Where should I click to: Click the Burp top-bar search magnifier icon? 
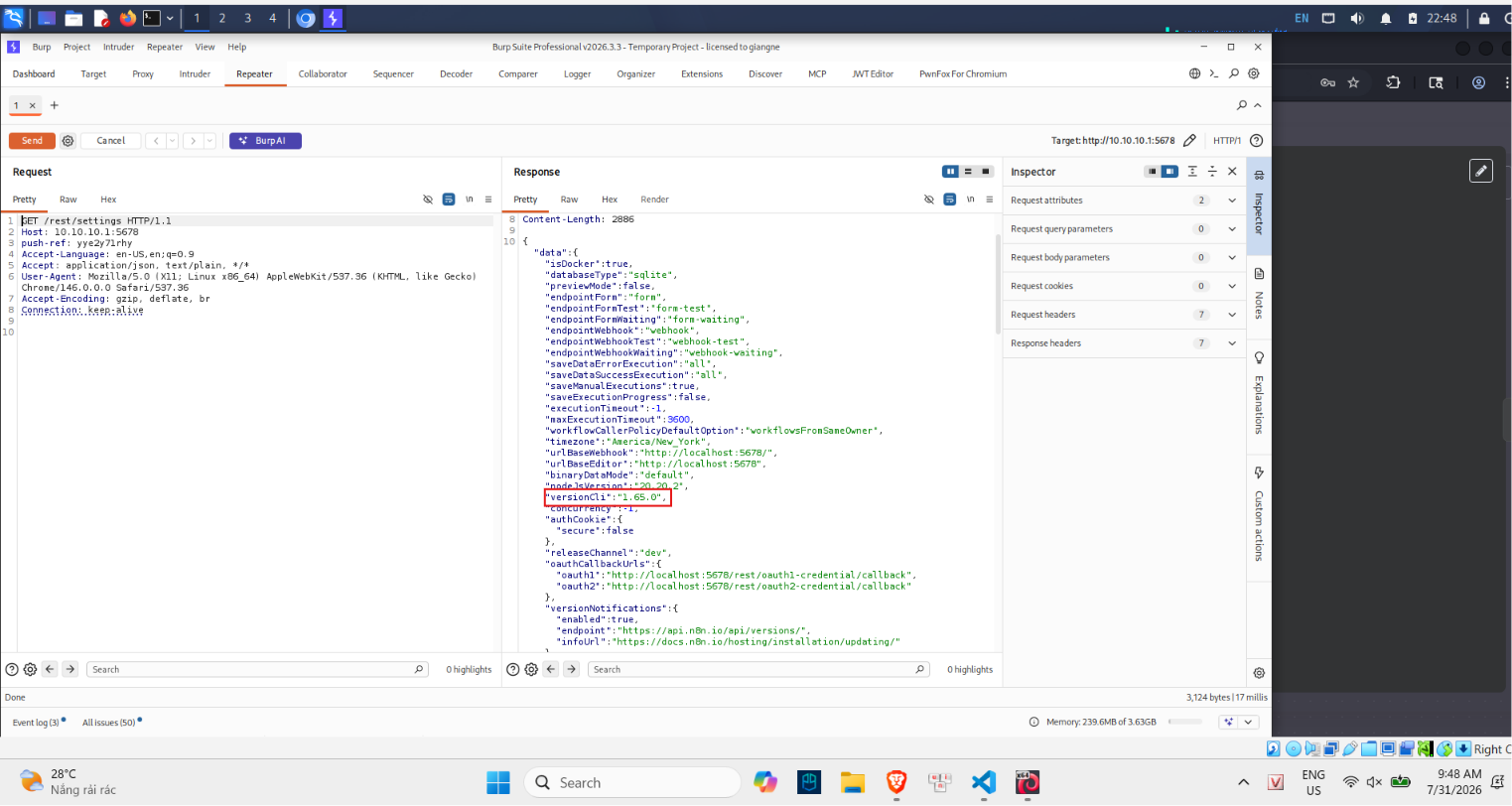click(1234, 73)
